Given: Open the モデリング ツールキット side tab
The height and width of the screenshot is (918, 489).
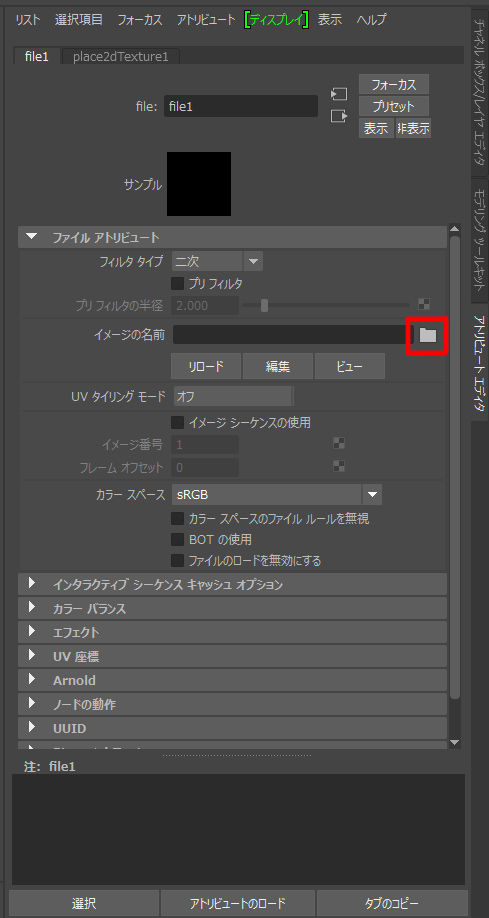Looking at the screenshot, I should point(479,238).
